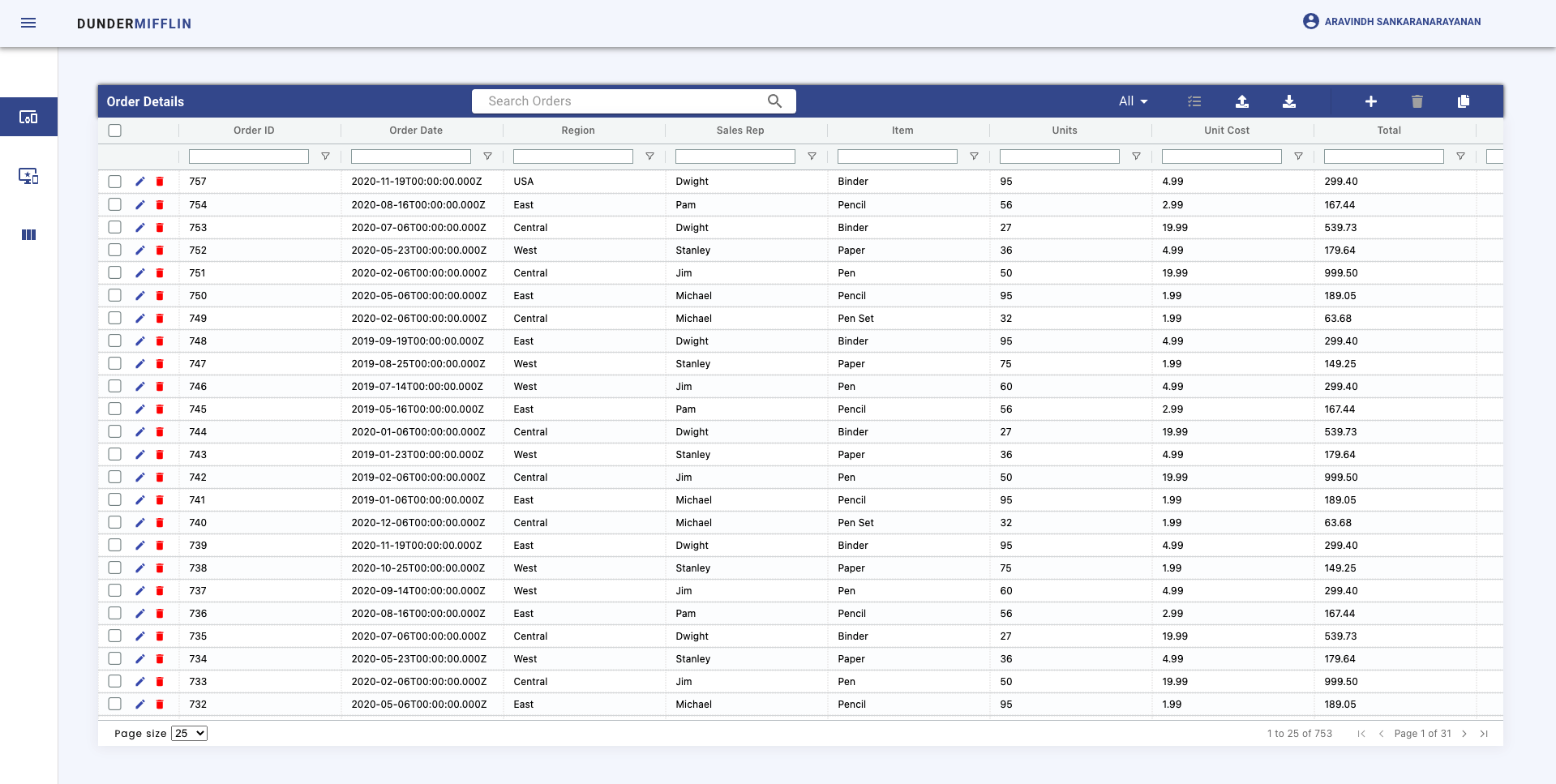The height and width of the screenshot is (784, 1556).
Task: Delete order 757 with red trash icon
Action: [160, 182]
